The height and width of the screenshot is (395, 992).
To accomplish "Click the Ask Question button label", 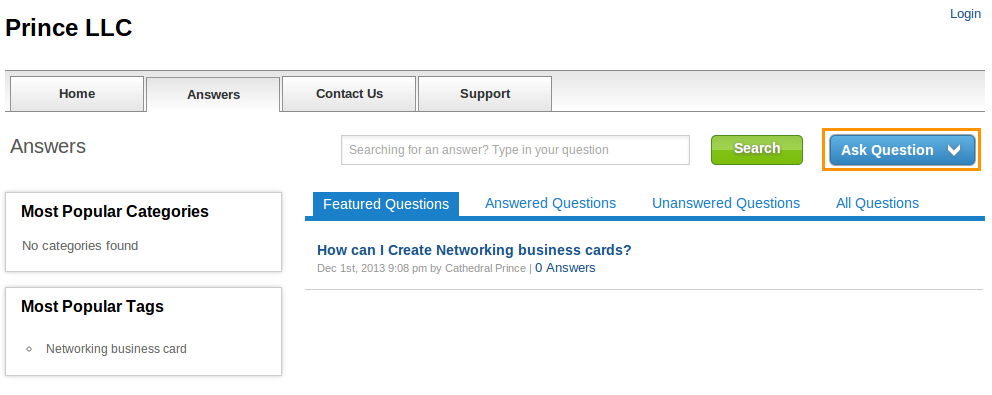I will (x=887, y=150).
